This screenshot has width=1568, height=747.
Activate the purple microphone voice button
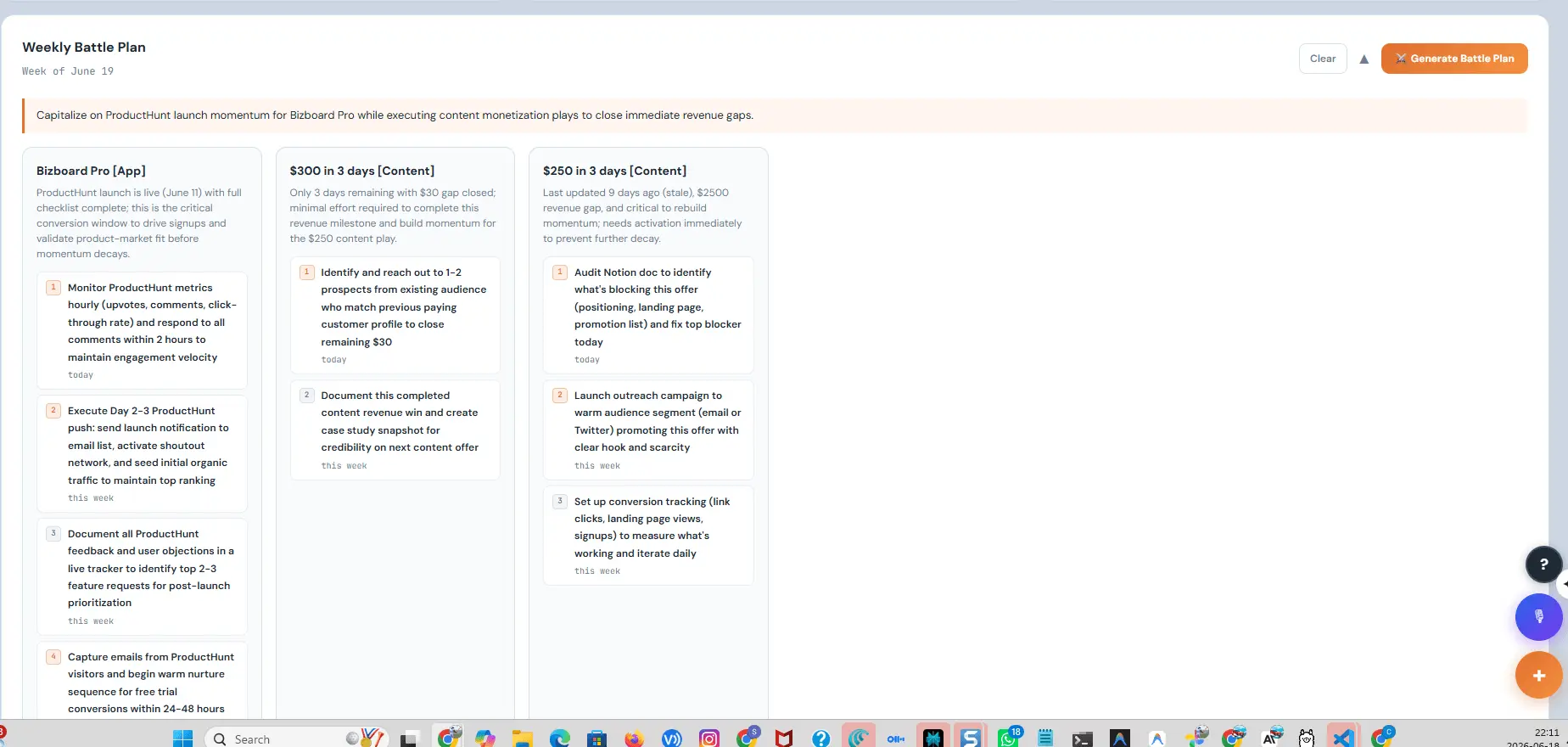1539,617
